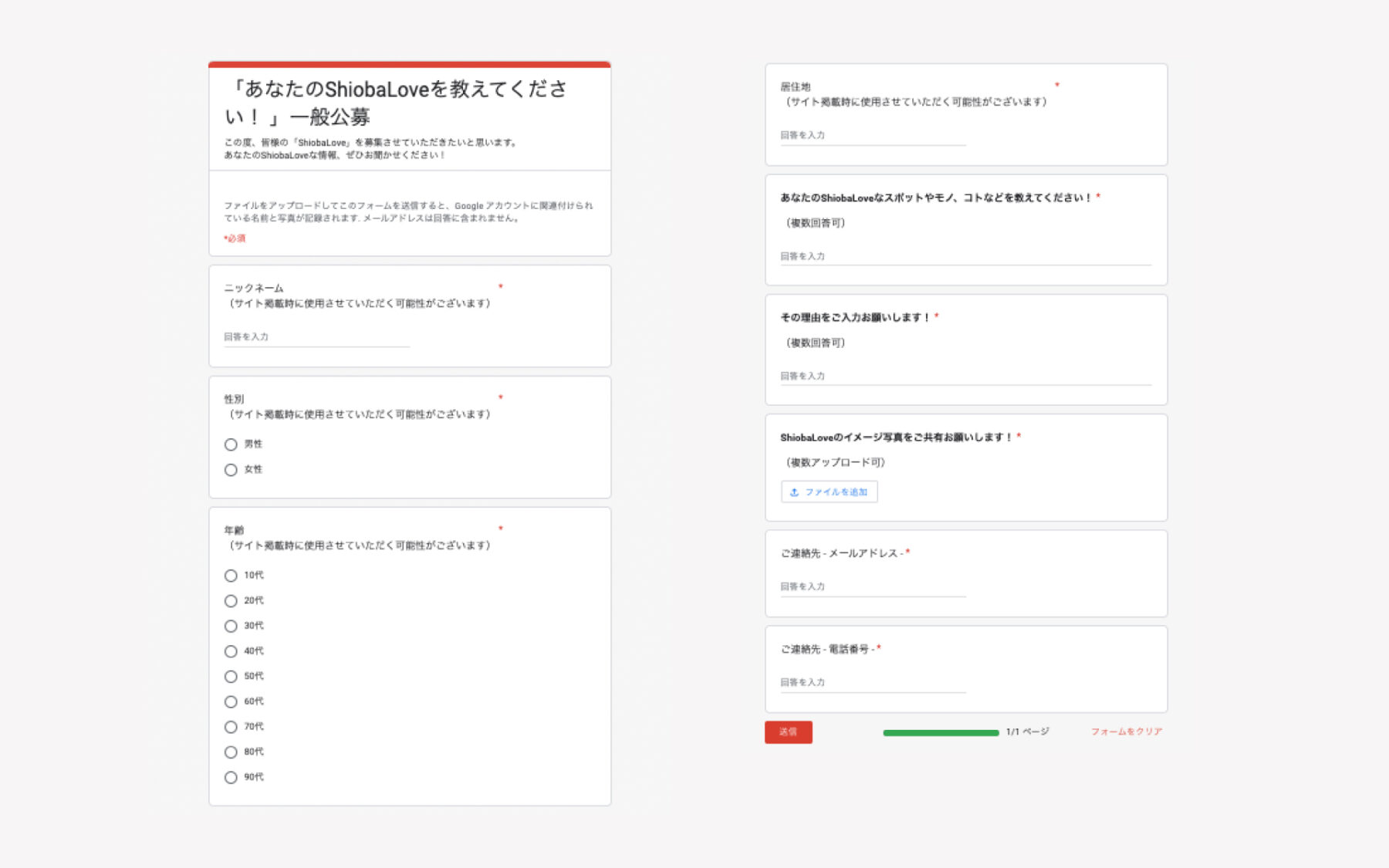Choose the 10代 age option
This screenshot has width=1389, height=868.
(231, 576)
